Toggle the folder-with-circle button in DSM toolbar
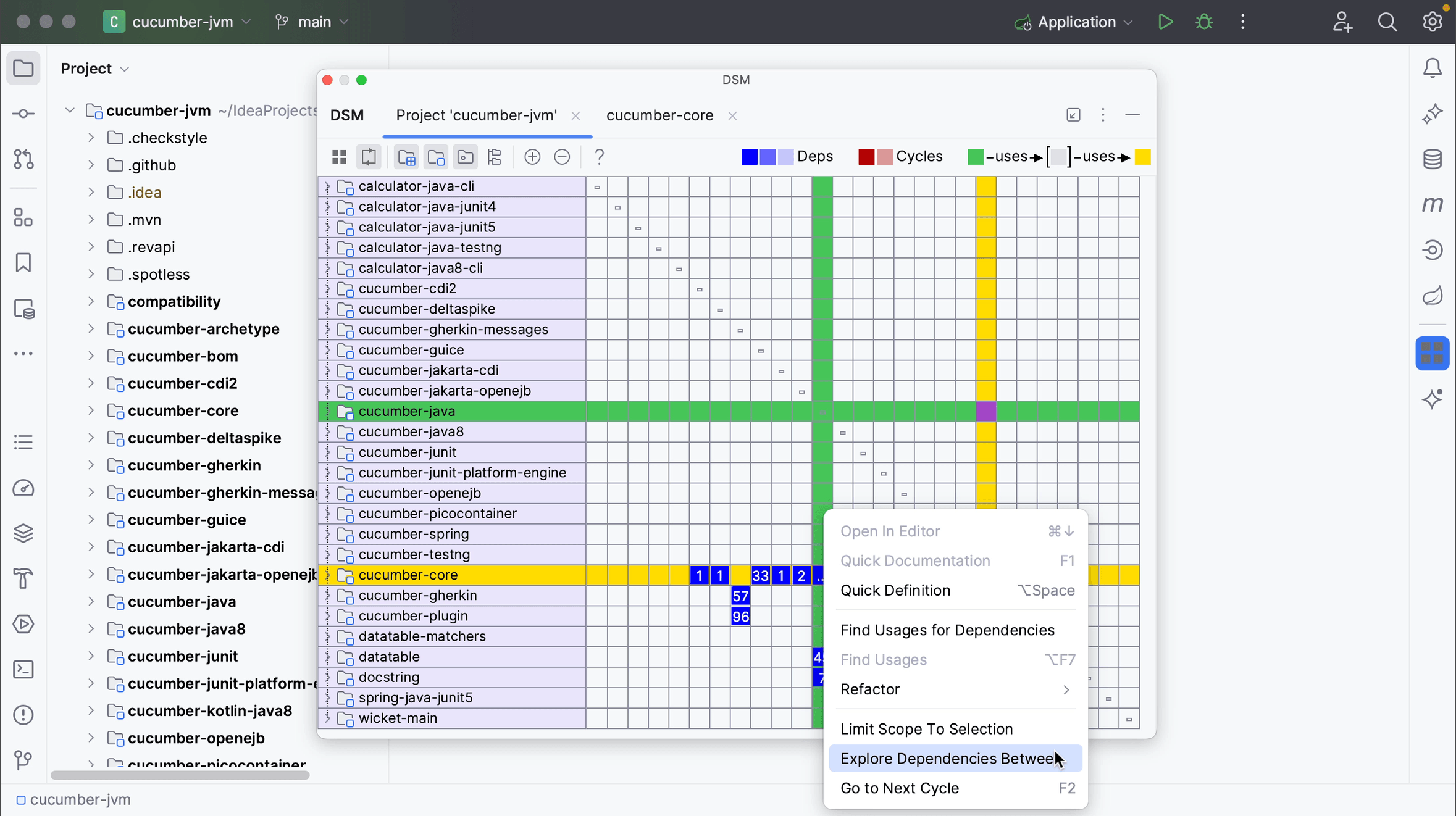Viewport: 1456px width, 816px height. (x=466, y=157)
